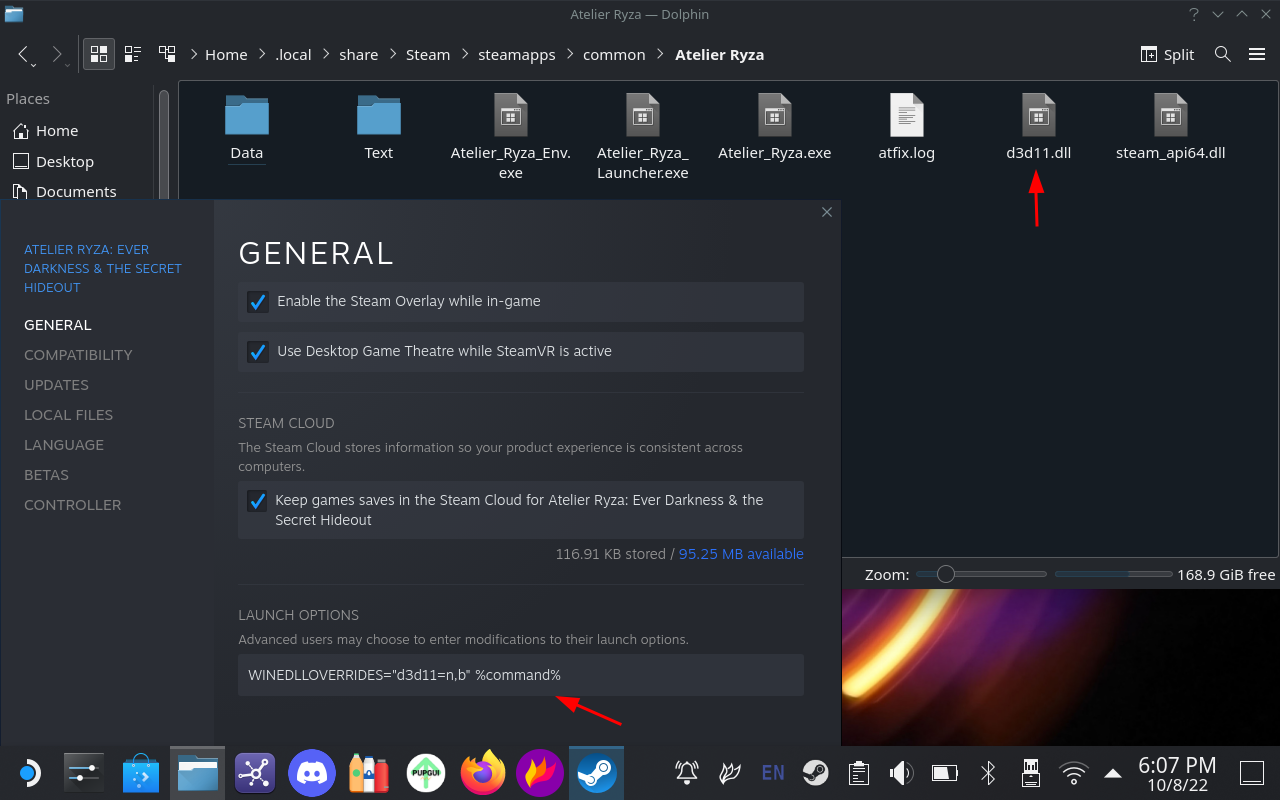Viewport: 1280px width, 800px height.
Task: Go back in Dolphin folder history
Action: point(25,55)
